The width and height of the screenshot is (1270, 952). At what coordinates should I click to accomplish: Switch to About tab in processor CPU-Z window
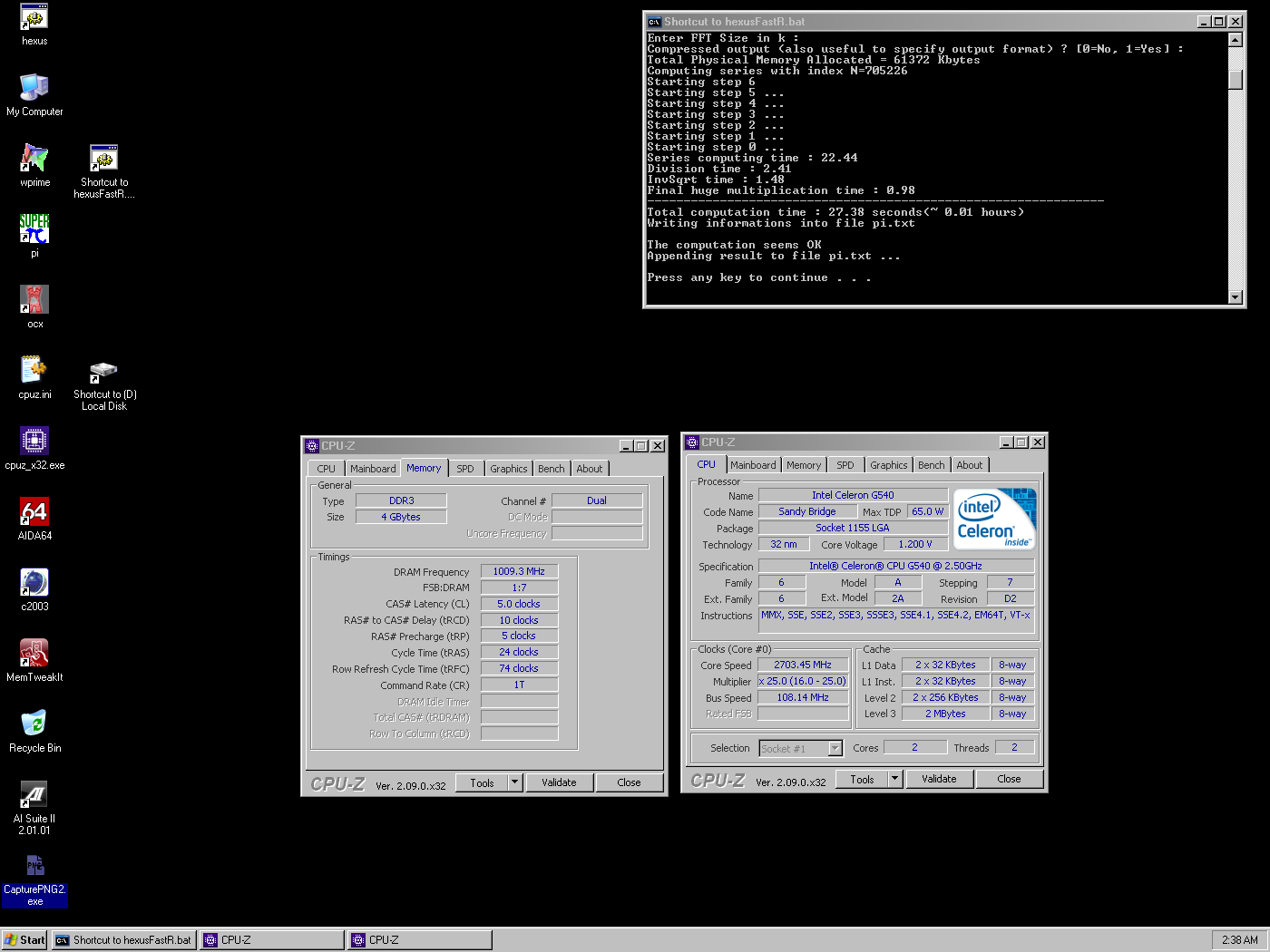[970, 465]
